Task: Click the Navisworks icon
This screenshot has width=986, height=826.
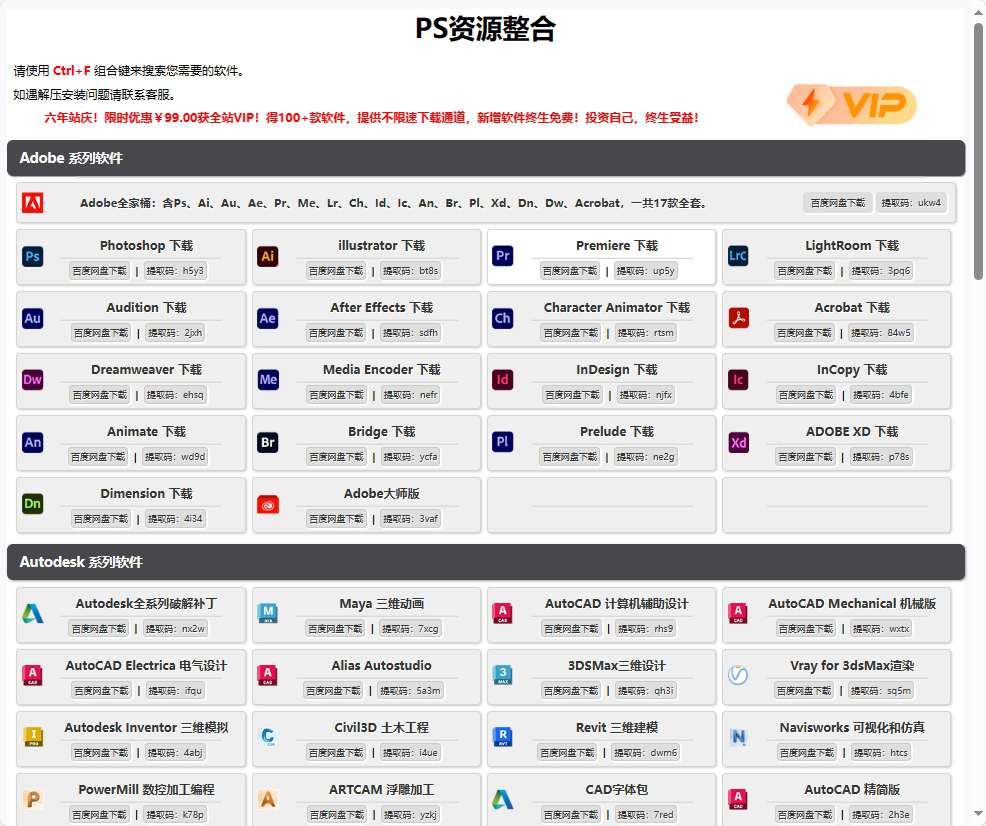Action: click(x=738, y=738)
